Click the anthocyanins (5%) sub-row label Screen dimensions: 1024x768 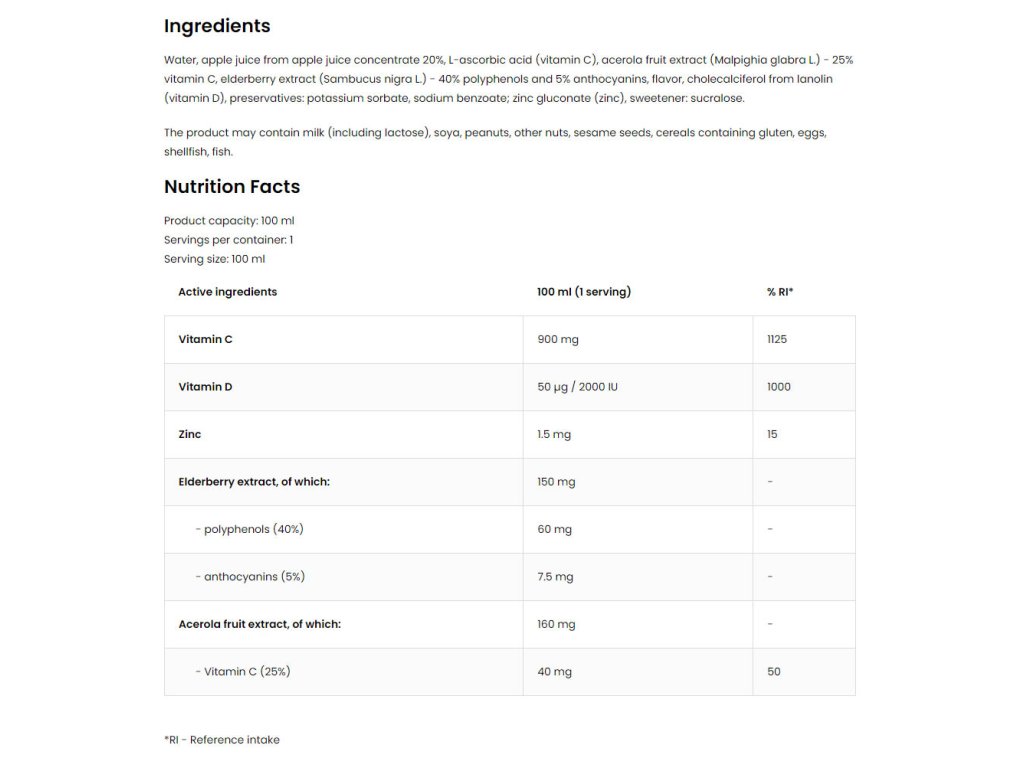coord(250,577)
